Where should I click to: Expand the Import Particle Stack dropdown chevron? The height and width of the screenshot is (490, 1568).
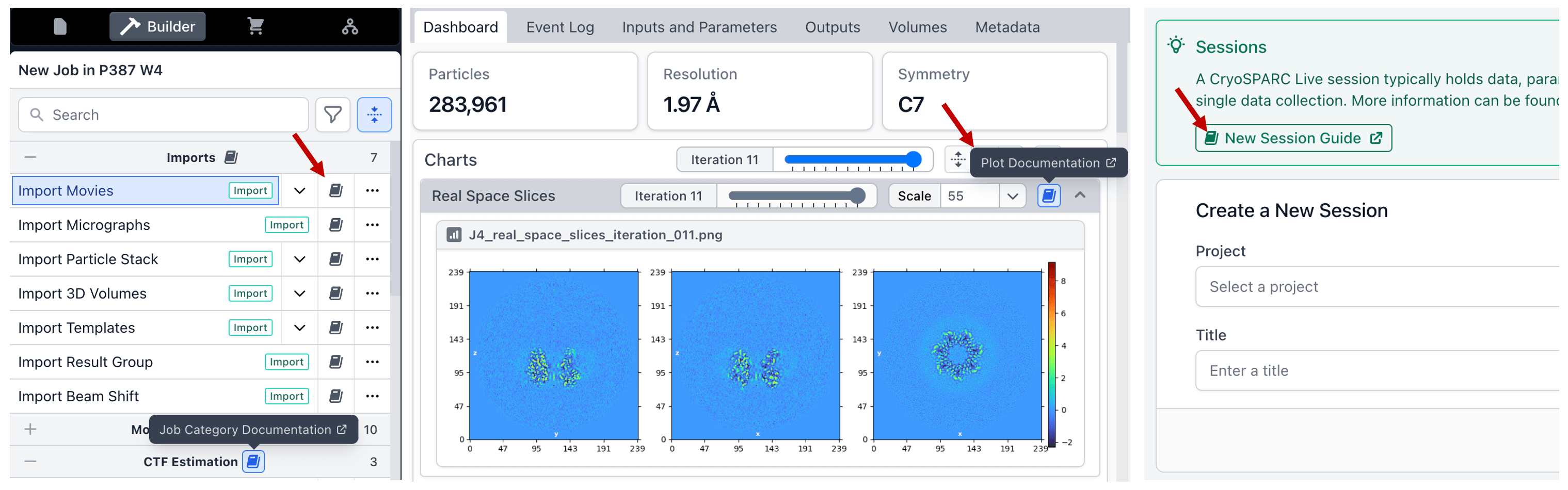pos(299,259)
